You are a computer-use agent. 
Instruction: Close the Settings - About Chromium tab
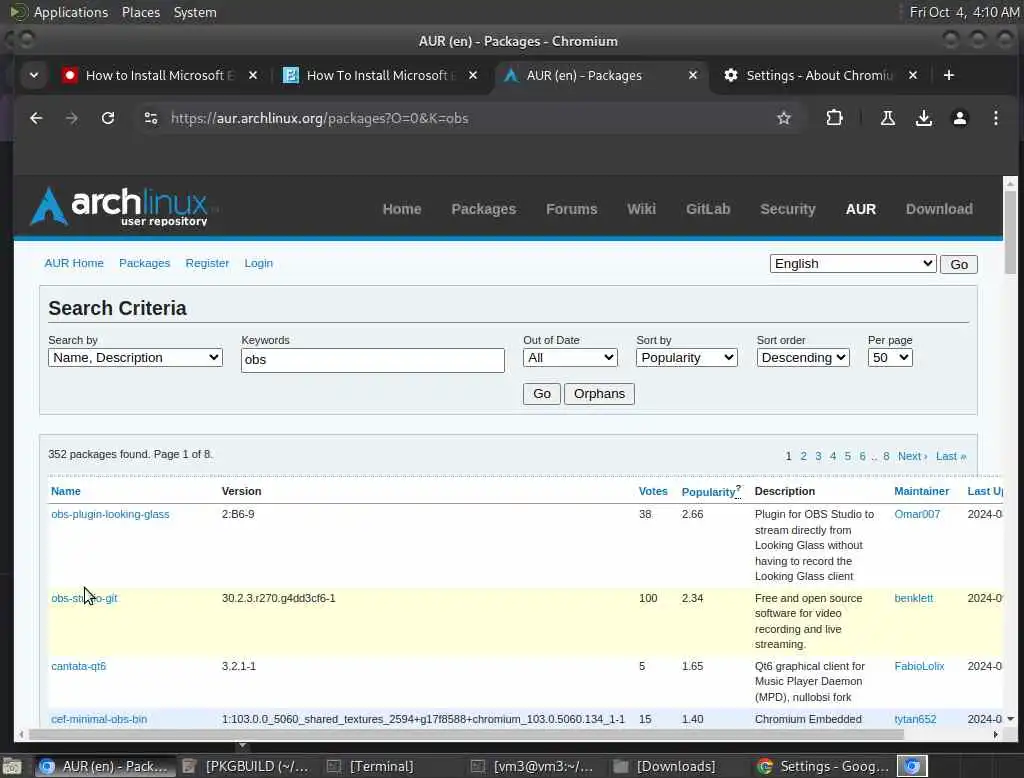[913, 75]
